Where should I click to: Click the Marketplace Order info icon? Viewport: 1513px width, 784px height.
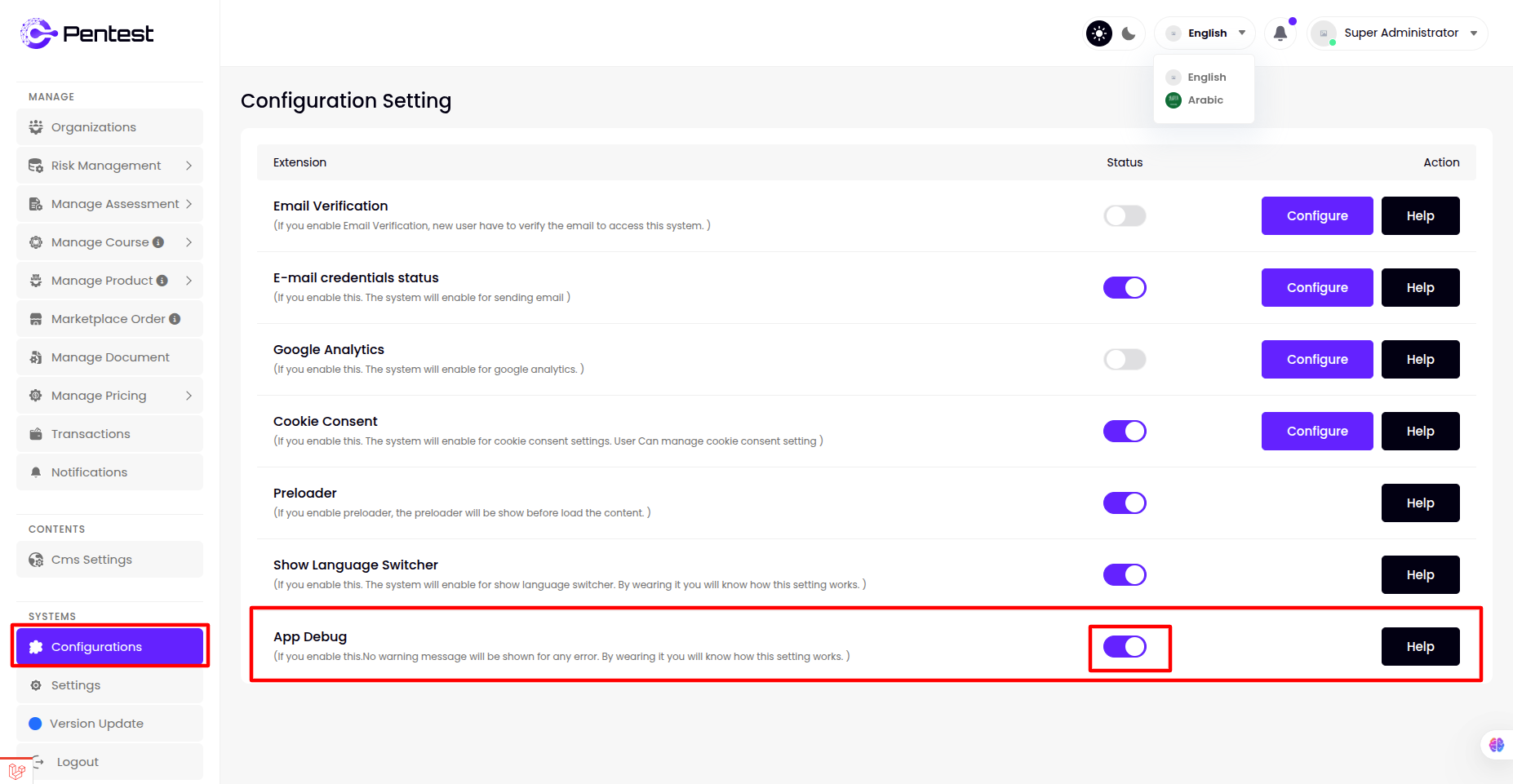pyautogui.click(x=175, y=319)
